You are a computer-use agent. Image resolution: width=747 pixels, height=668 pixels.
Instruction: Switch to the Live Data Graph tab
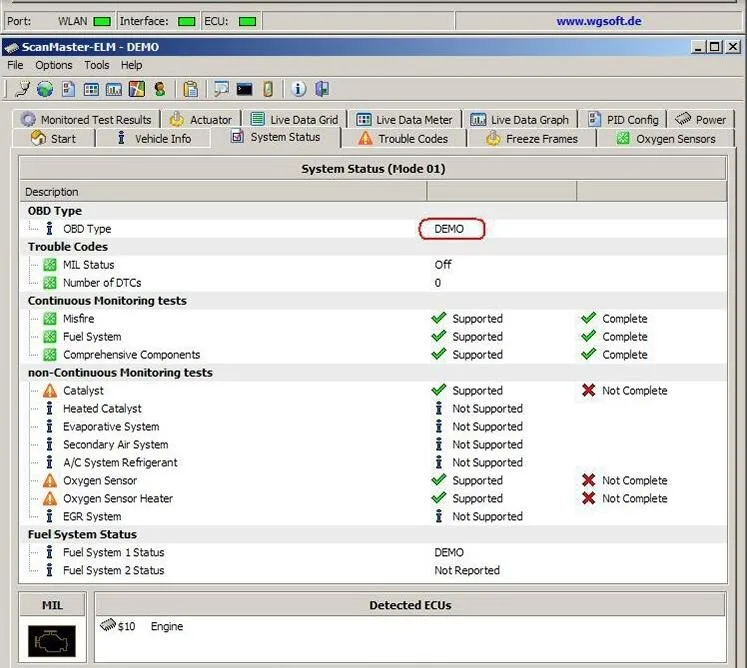point(520,120)
